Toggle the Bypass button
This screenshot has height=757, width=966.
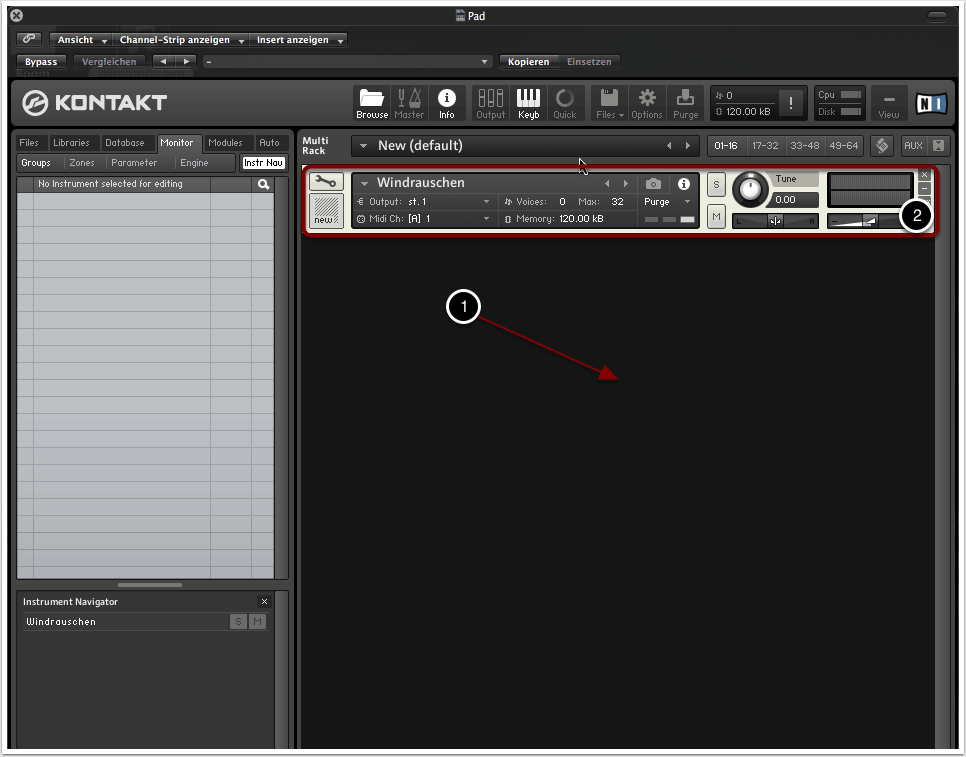[x=41, y=62]
